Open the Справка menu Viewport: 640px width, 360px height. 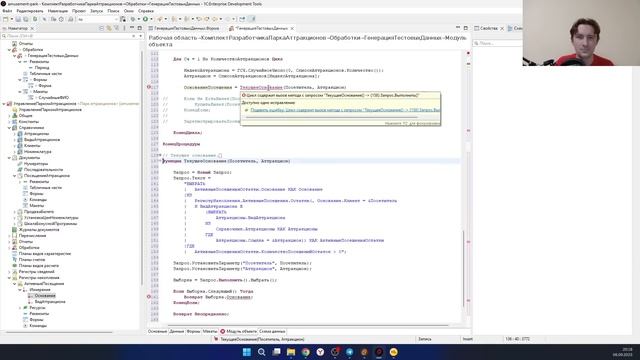tap(146, 11)
